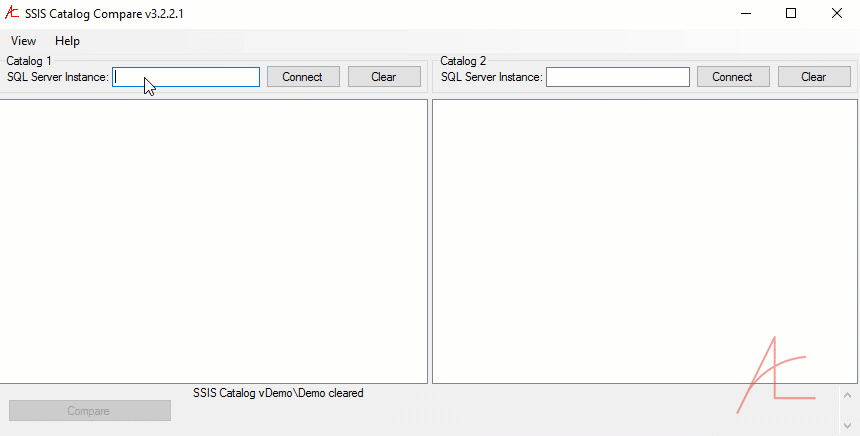Viewport: 860px width, 436px height.
Task: Focus Catalog 1 SQL Server Instance field
Action: [x=186, y=77]
